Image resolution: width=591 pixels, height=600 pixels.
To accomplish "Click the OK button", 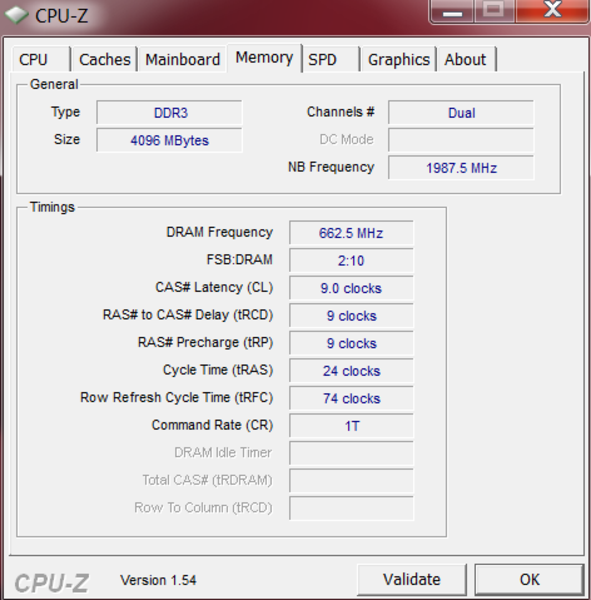I will pos(529,579).
